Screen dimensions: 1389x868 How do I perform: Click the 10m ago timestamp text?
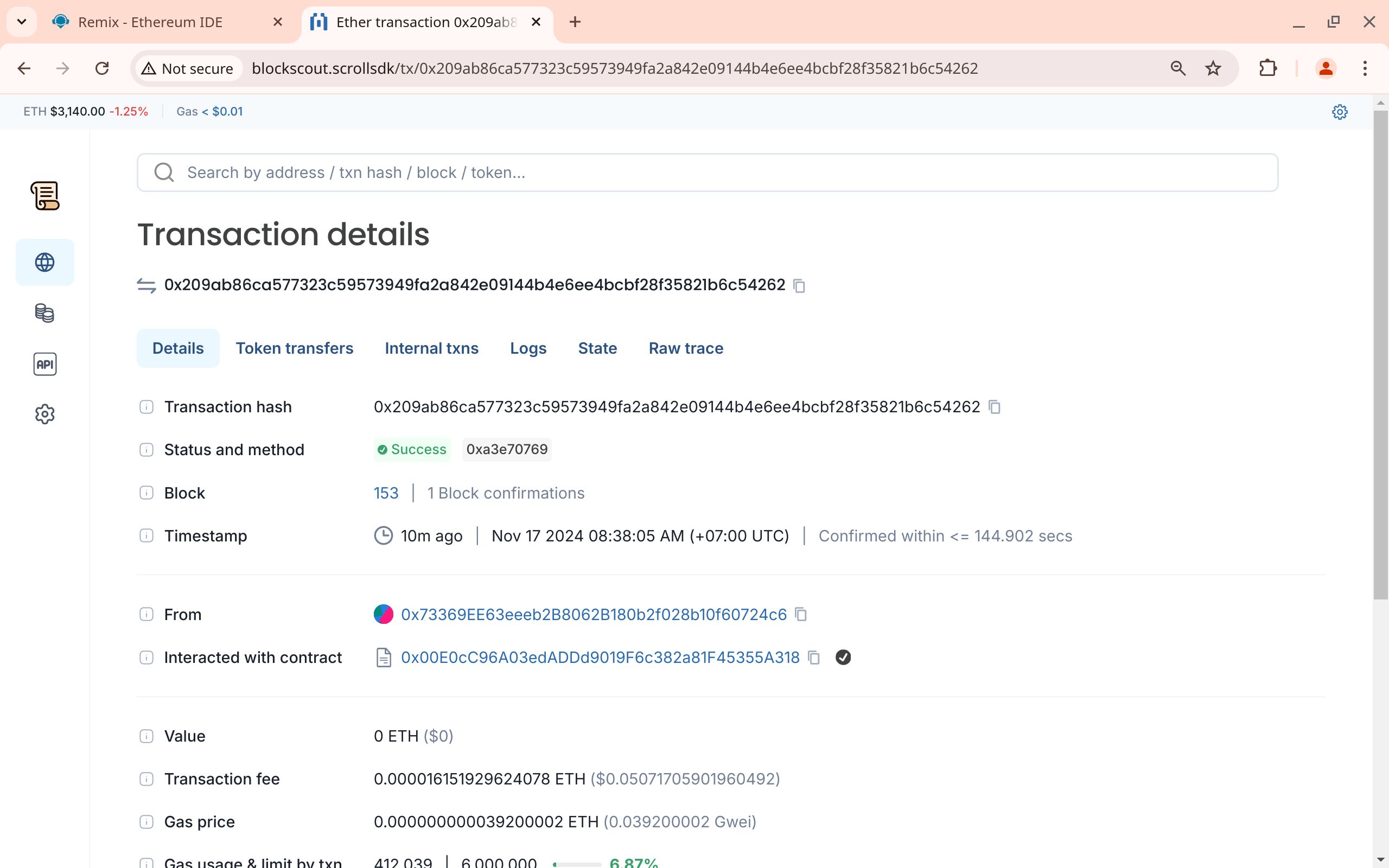tap(431, 535)
